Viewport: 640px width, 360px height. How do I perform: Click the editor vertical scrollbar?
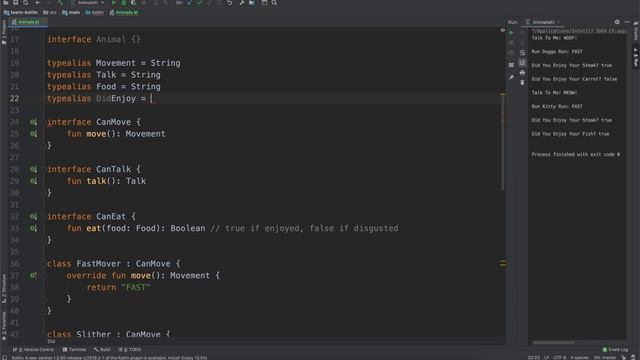coord(503,142)
